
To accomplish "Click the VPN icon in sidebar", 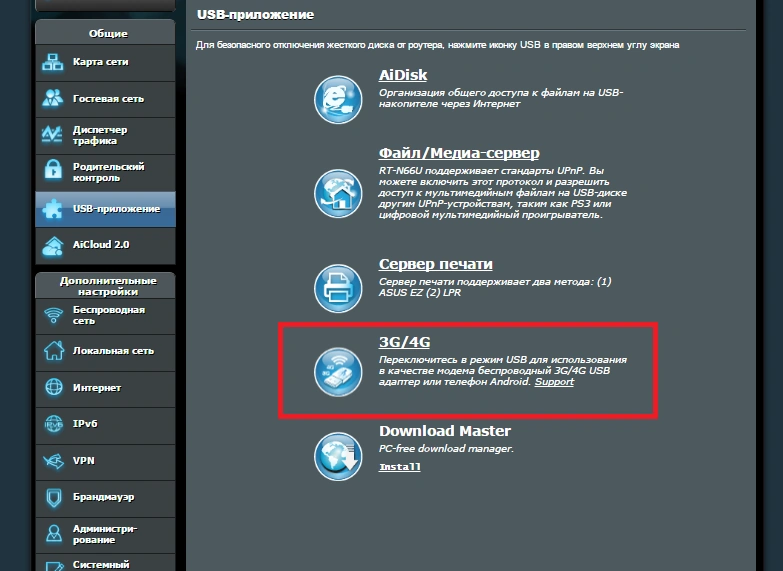I will (x=54, y=461).
